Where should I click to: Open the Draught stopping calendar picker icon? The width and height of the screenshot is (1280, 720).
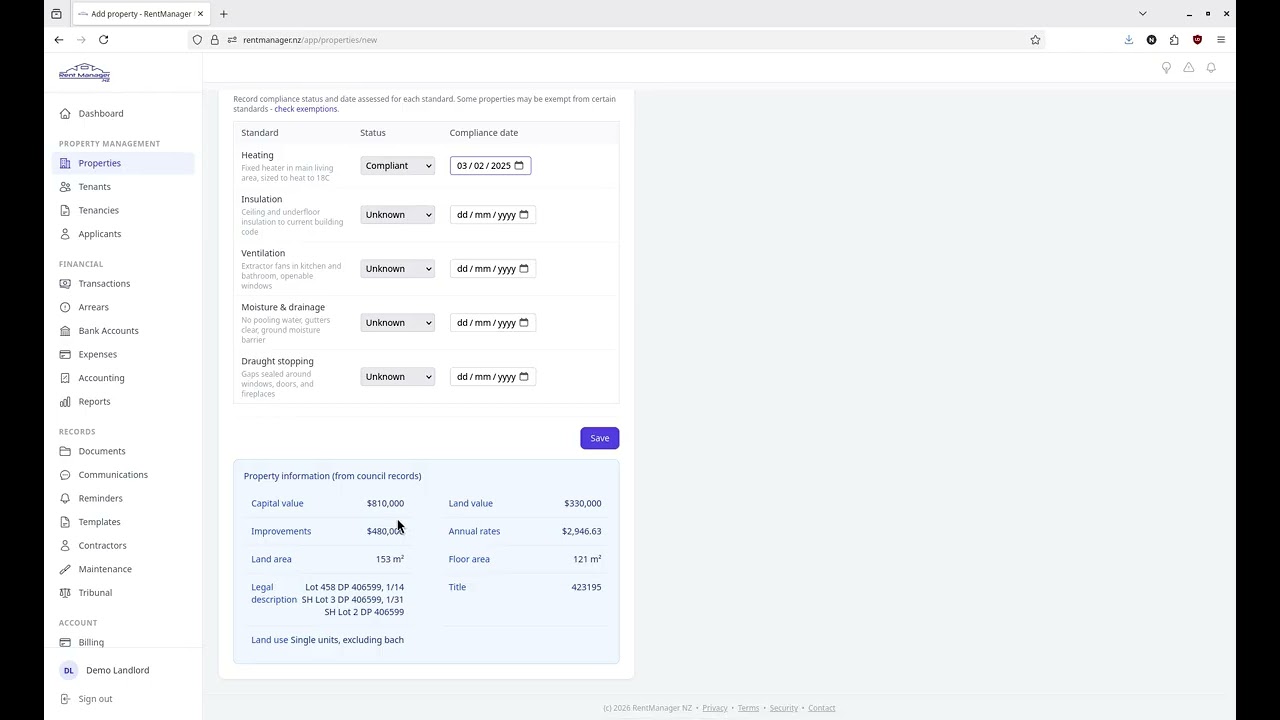523,377
